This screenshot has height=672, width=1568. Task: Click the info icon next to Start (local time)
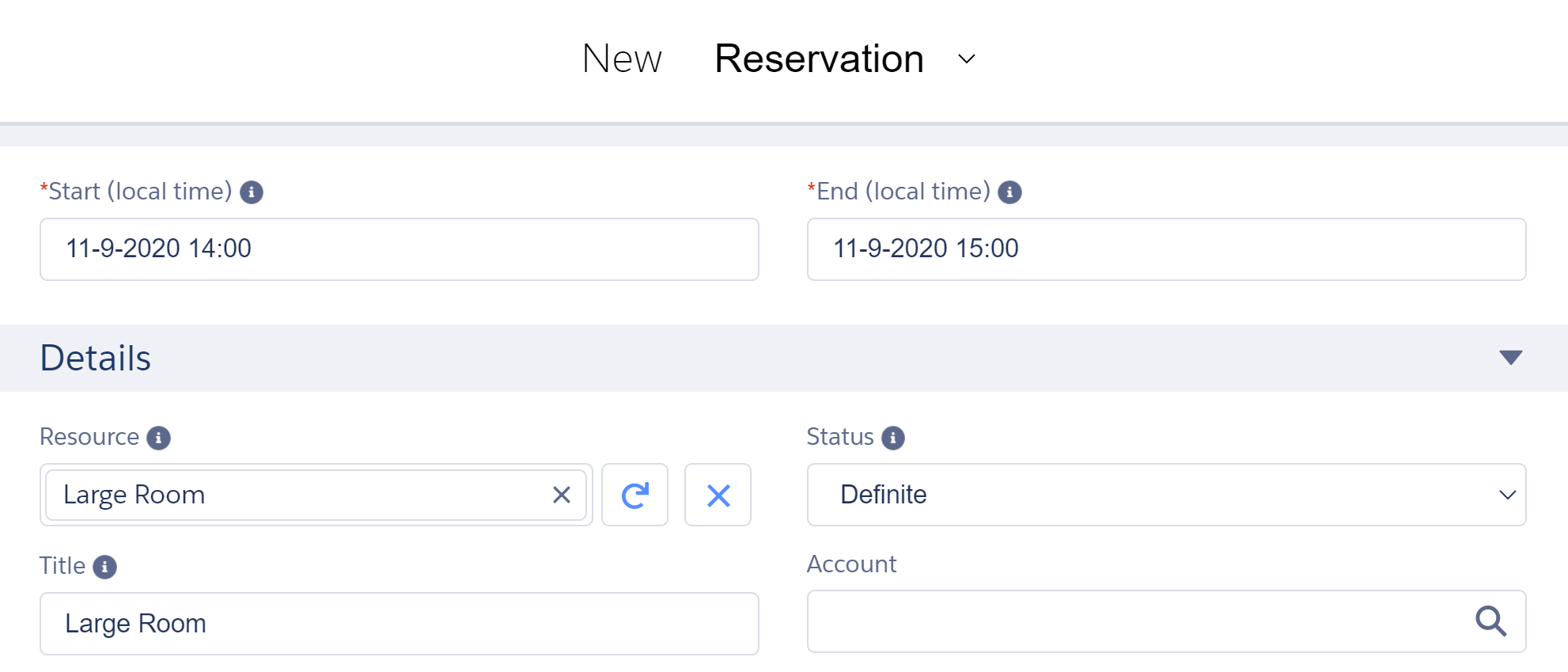coord(252,192)
